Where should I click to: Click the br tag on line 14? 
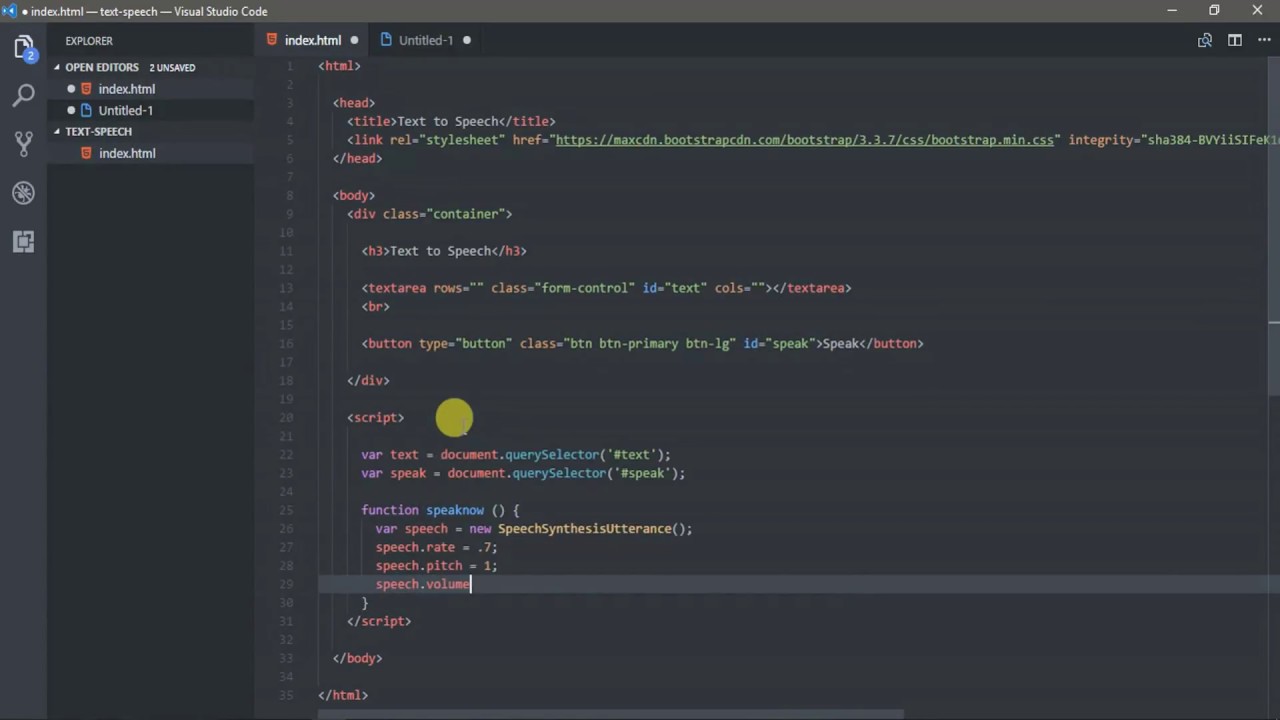click(x=376, y=307)
